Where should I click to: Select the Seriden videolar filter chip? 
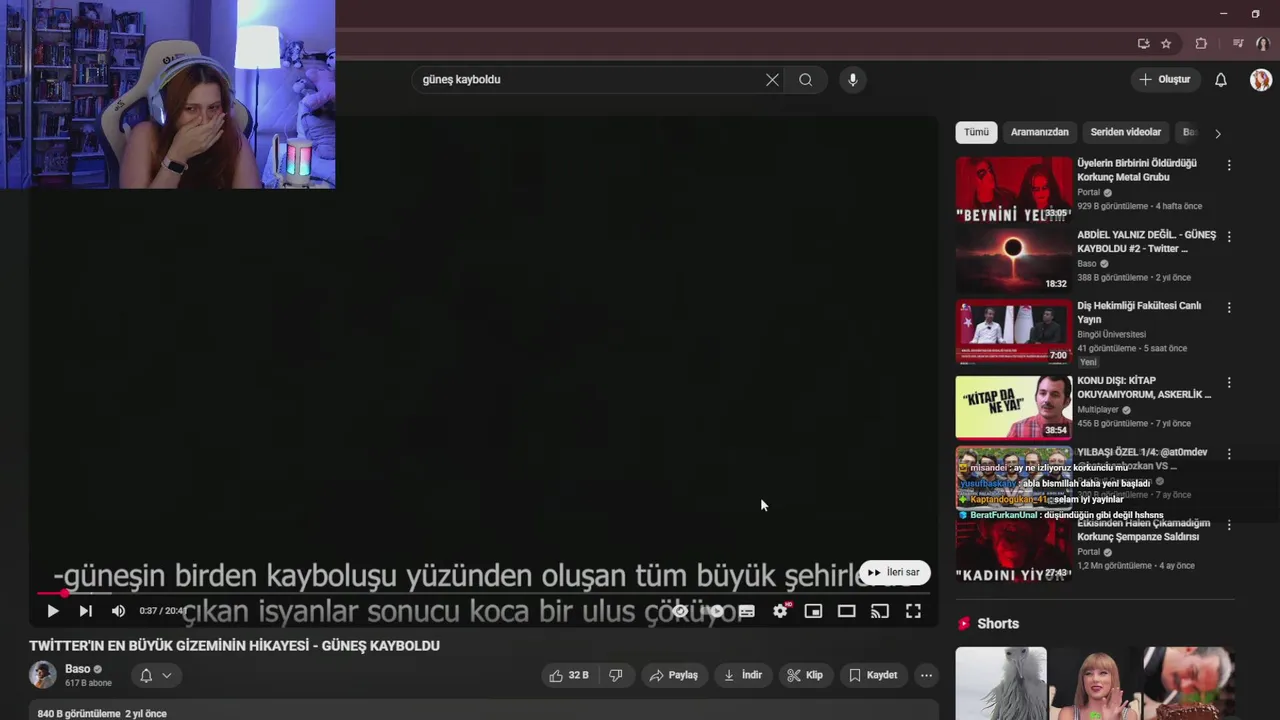pos(1126,132)
